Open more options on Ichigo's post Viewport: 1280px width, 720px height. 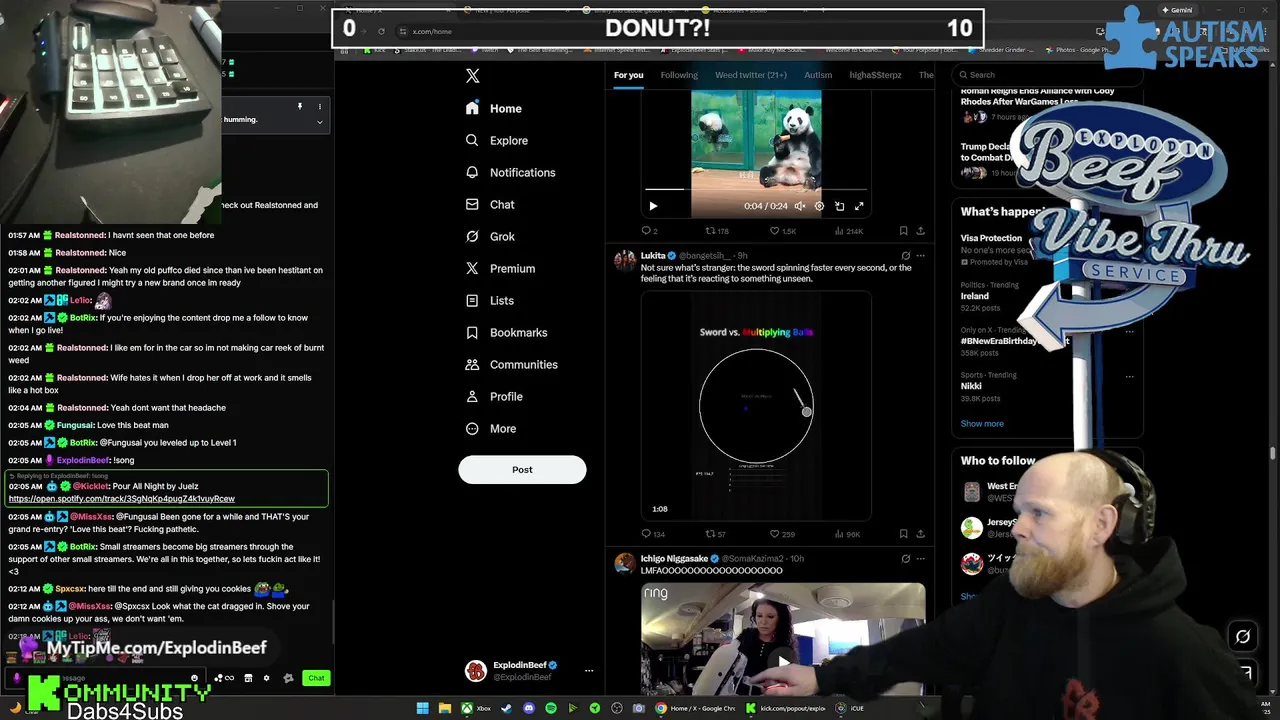point(920,559)
